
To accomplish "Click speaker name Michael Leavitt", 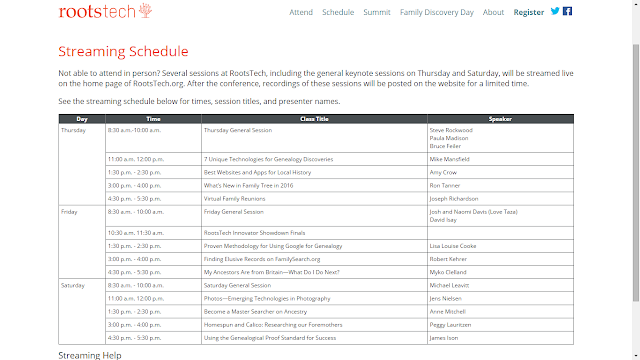I will (449, 285).
